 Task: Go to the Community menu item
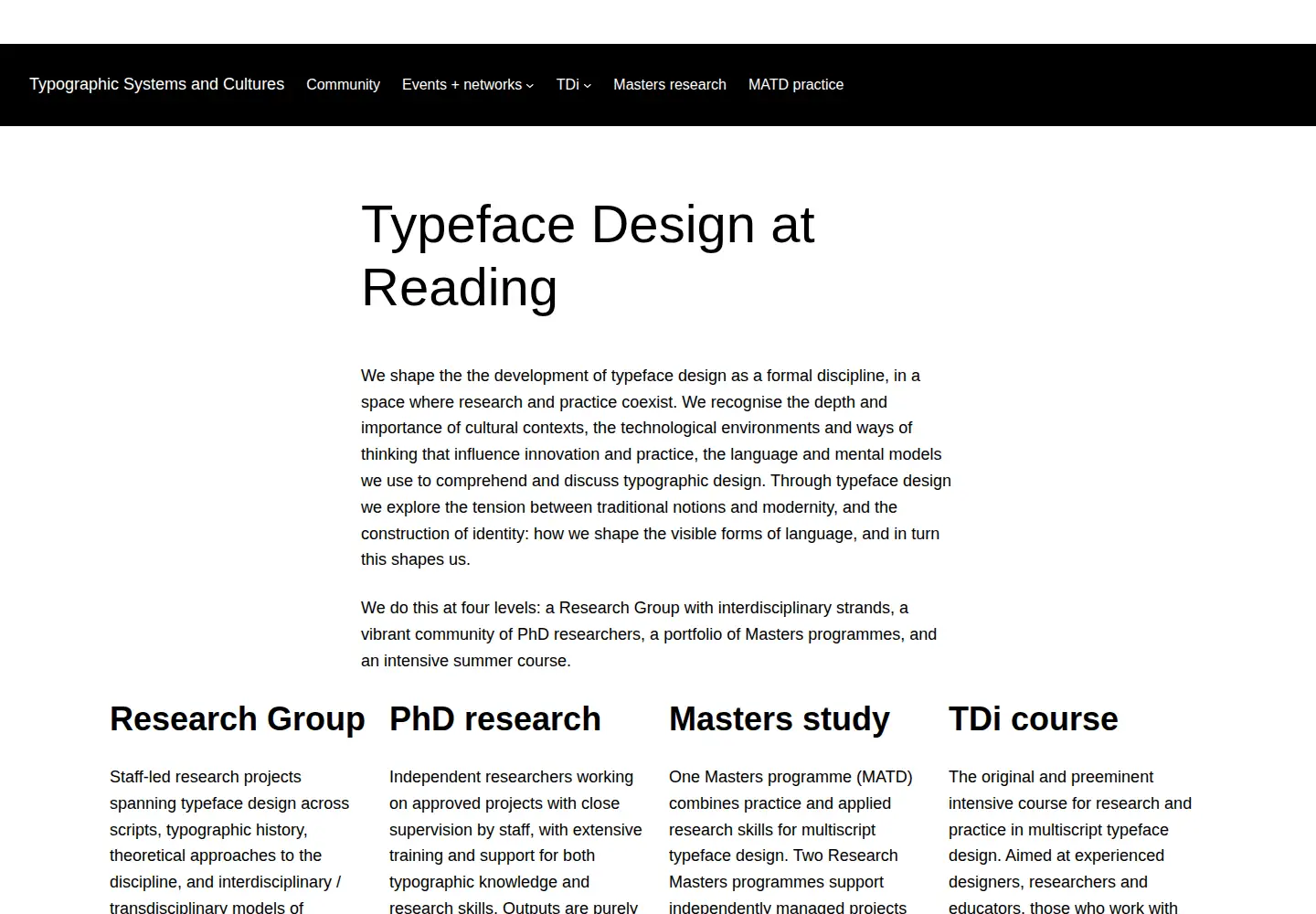click(x=343, y=84)
